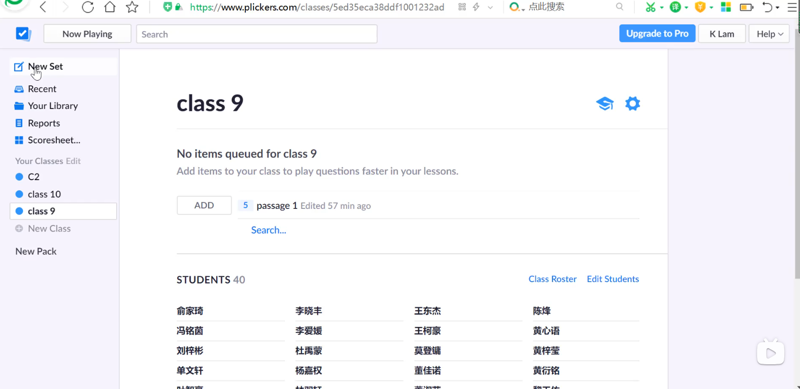Reload the page with refresh icon
Image resolution: width=800 pixels, height=389 pixels.
click(x=88, y=7)
